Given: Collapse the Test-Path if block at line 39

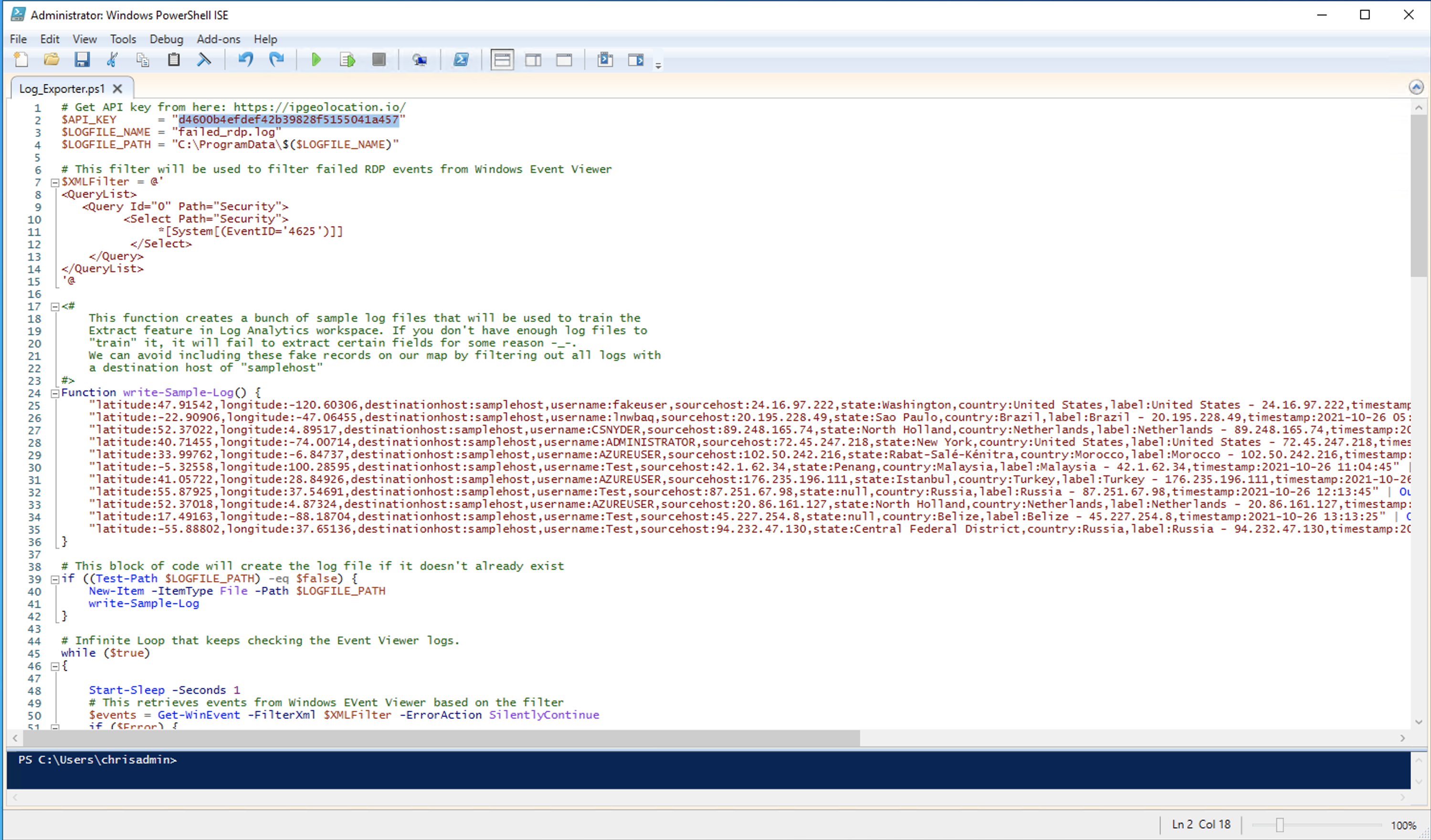Looking at the screenshot, I should click(x=55, y=579).
